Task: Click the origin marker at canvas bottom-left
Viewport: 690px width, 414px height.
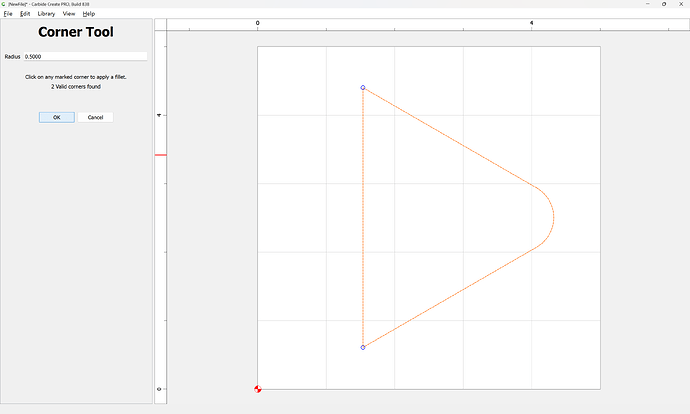Action: [x=258, y=389]
